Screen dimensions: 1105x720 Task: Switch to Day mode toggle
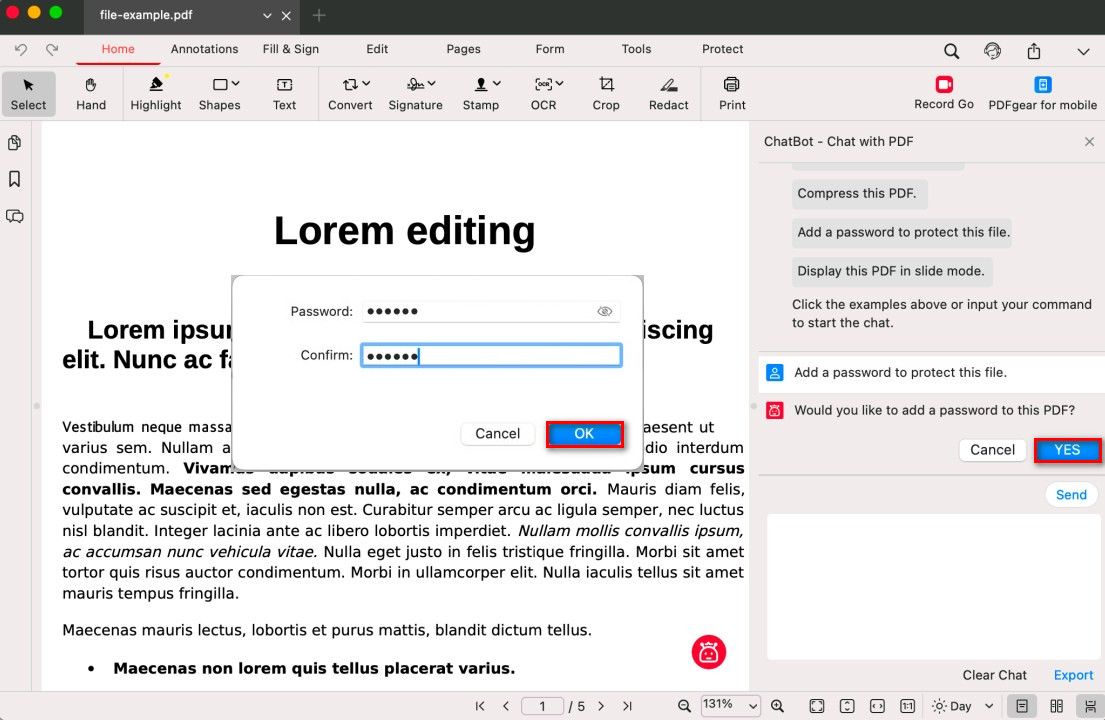point(951,706)
